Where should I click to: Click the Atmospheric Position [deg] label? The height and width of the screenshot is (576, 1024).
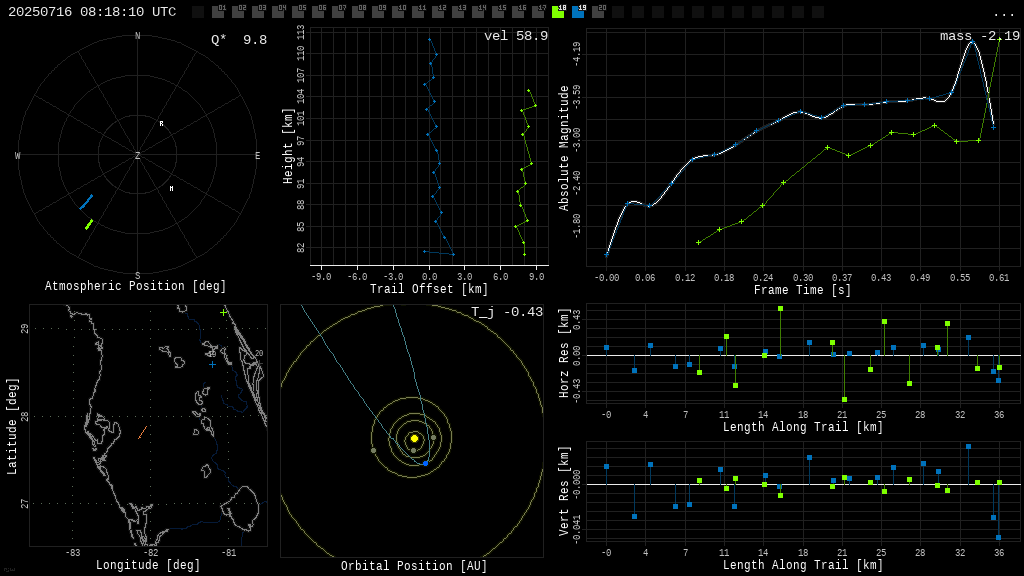pos(135,286)
